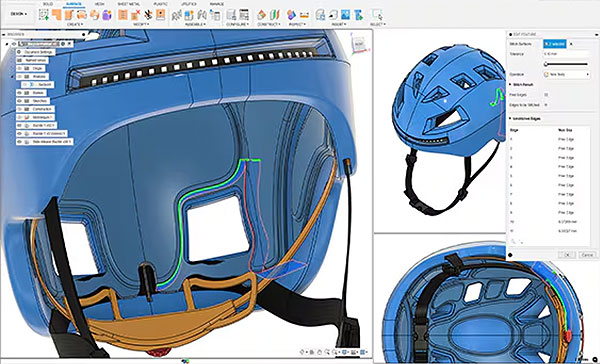Select the fourth Assemble group icon
600x364 pixels.
tap(215, 15)
